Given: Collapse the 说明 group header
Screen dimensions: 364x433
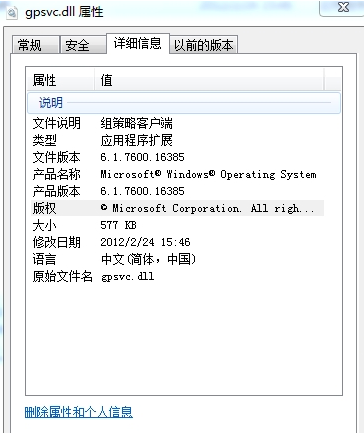Looking at the screenshot, I should (184, 103).
